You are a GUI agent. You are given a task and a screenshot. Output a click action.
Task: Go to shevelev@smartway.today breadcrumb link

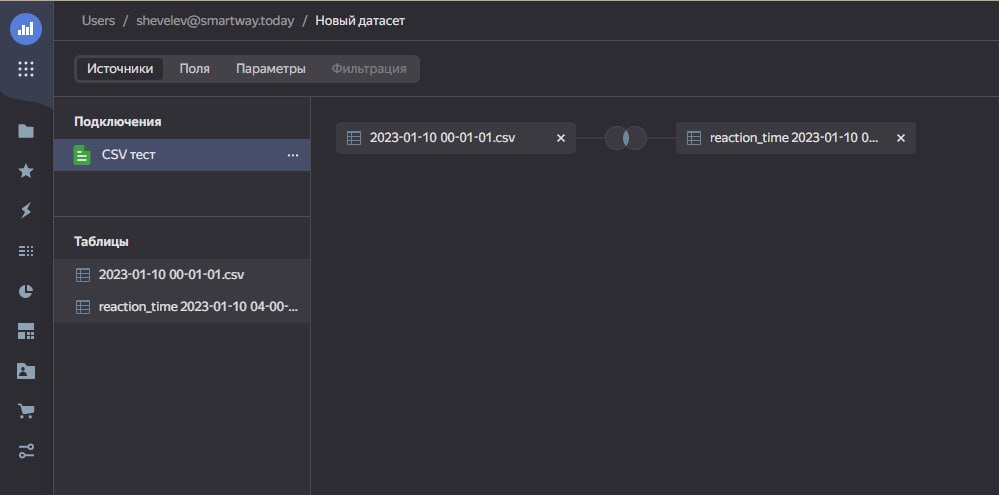pos(215,21)
